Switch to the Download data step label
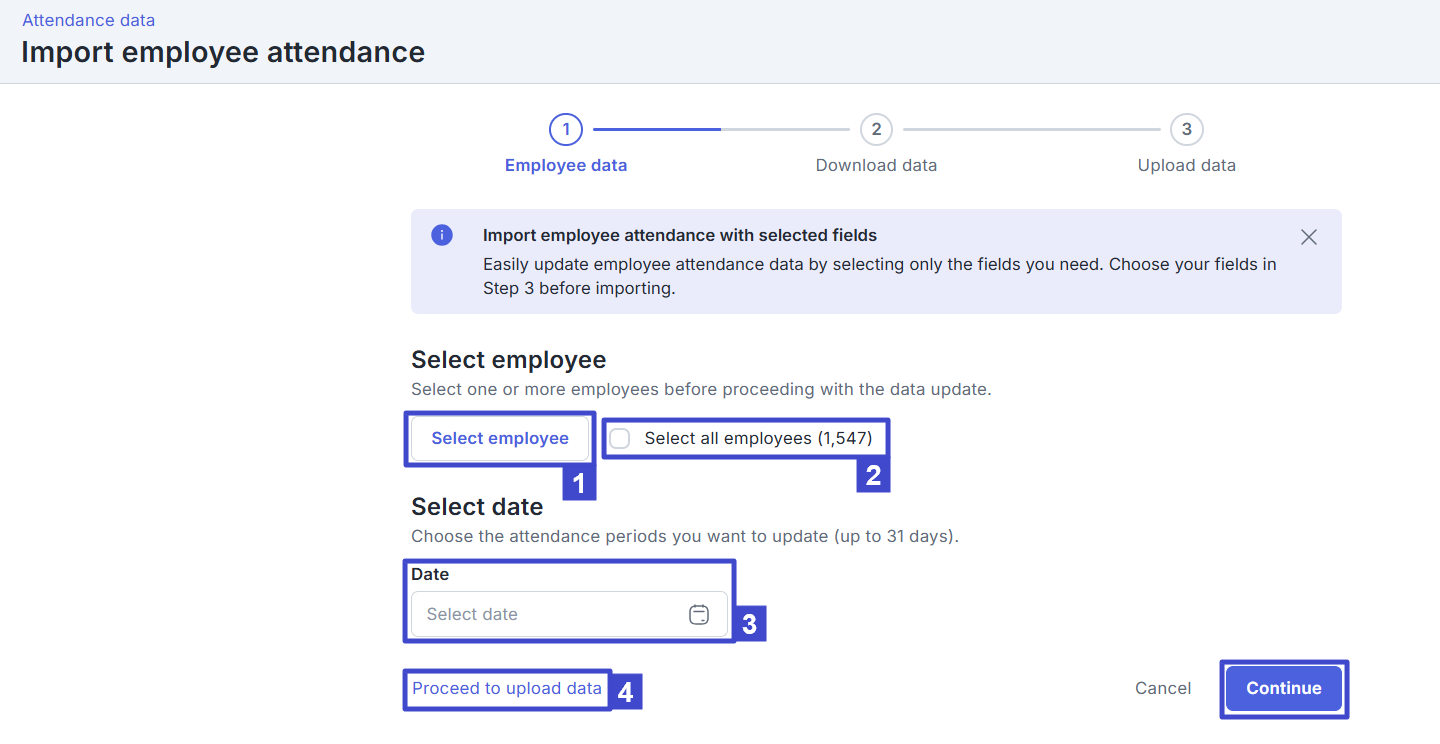This screenshot has width=1440, height=744. pyautogui.click(x=876, y=166)
